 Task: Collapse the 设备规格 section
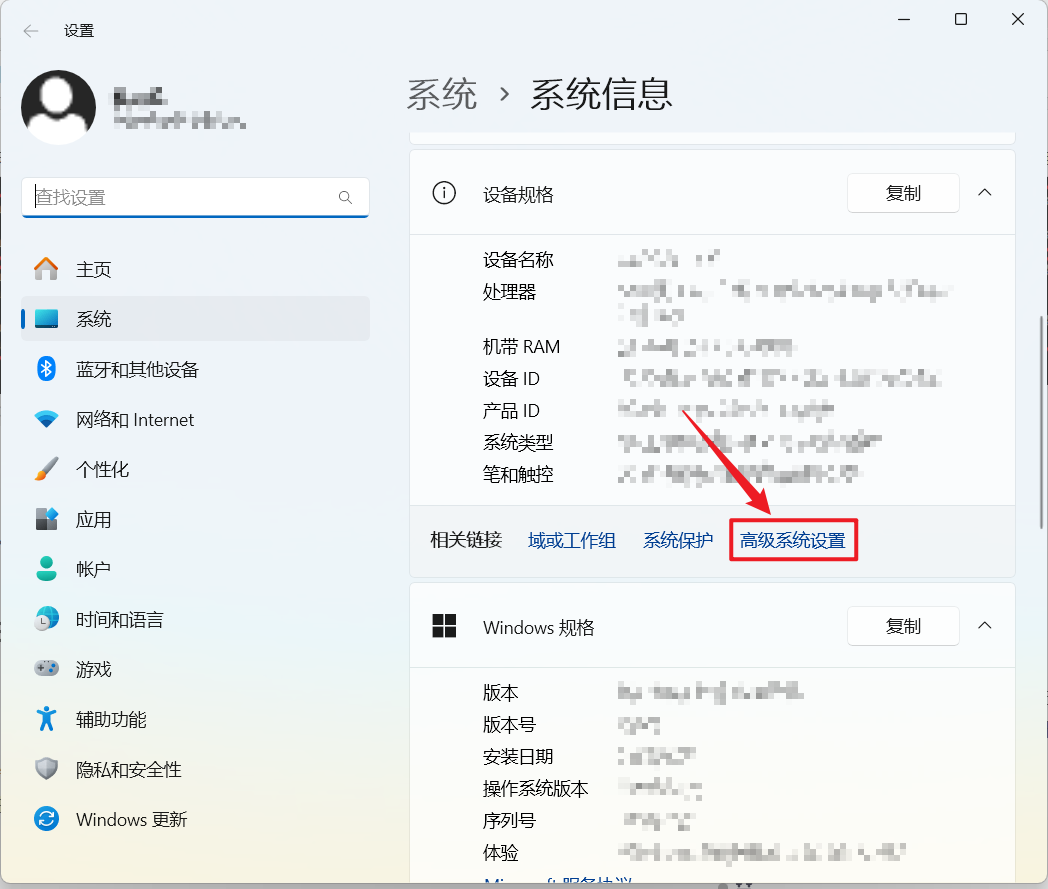click(985, 193)
